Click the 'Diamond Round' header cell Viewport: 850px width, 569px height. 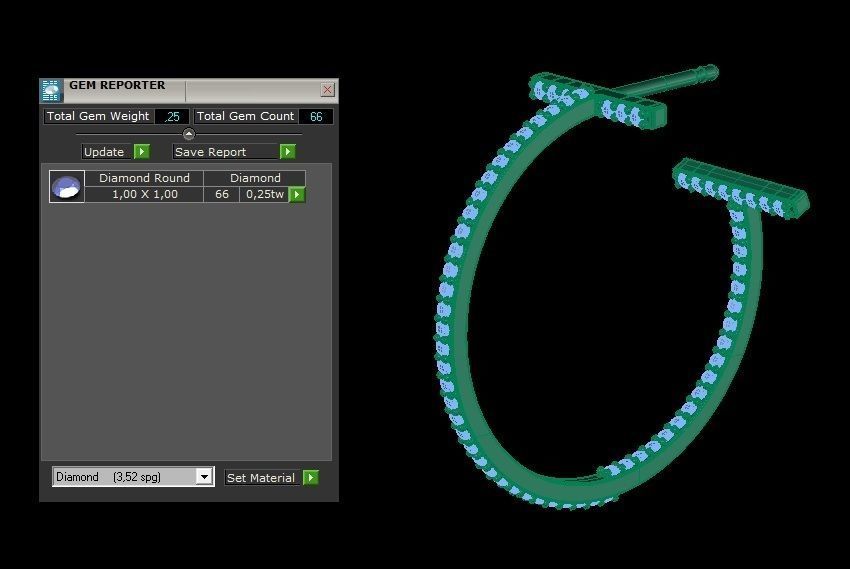[144, 178]
